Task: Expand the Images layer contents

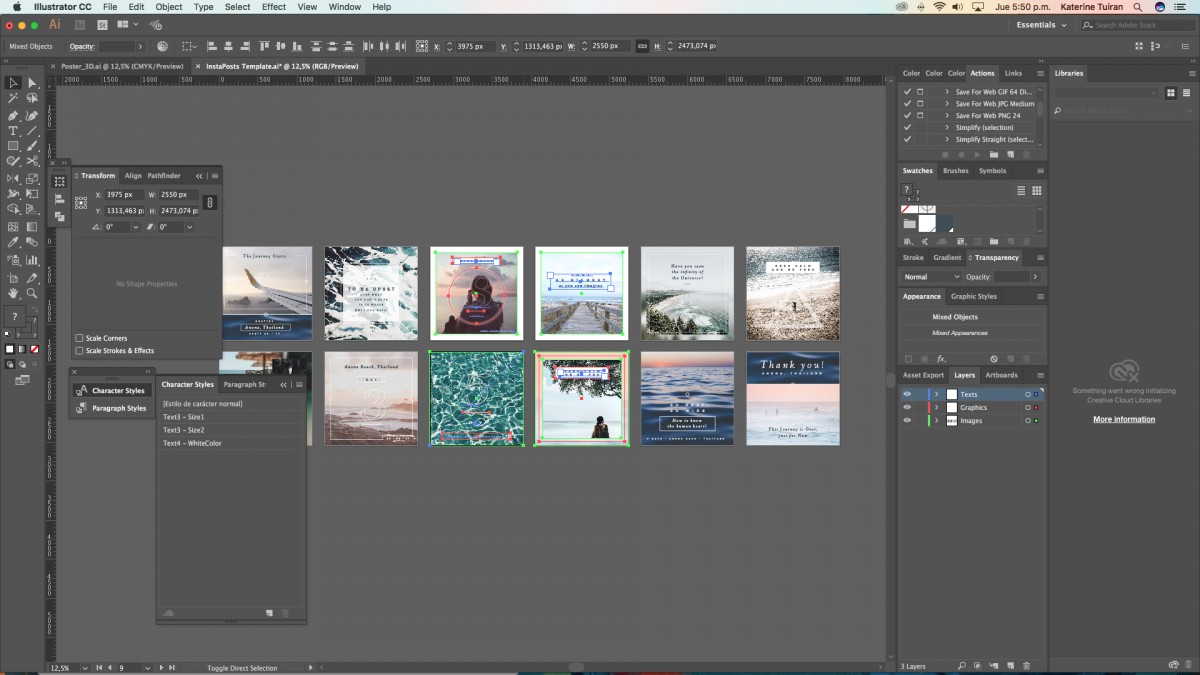Action: 936,421
